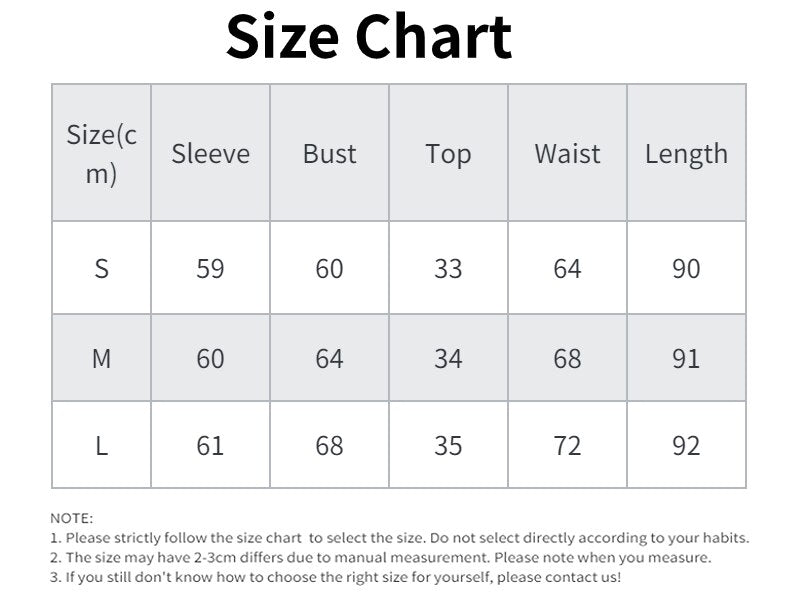This screenshot has height=600, width=800.
Task: Select sleeve value 61 for size L
Action: [210, 446]
